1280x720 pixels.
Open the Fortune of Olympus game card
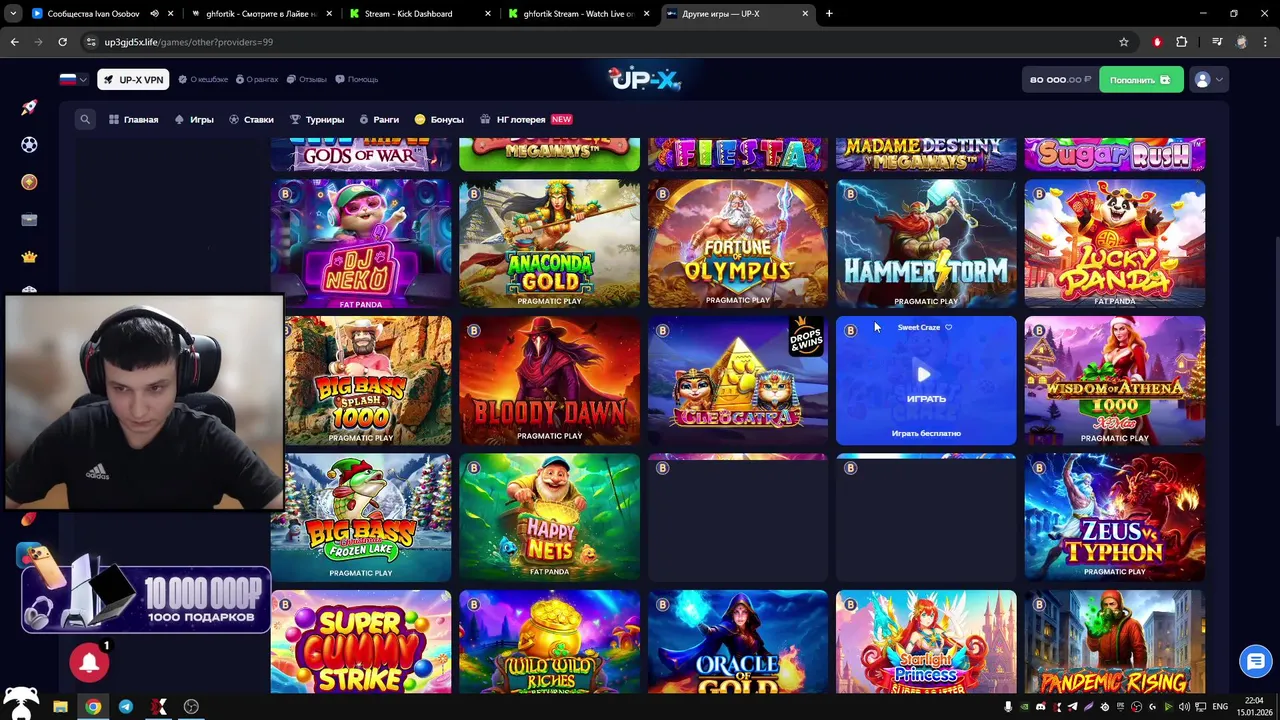(737, 244)
